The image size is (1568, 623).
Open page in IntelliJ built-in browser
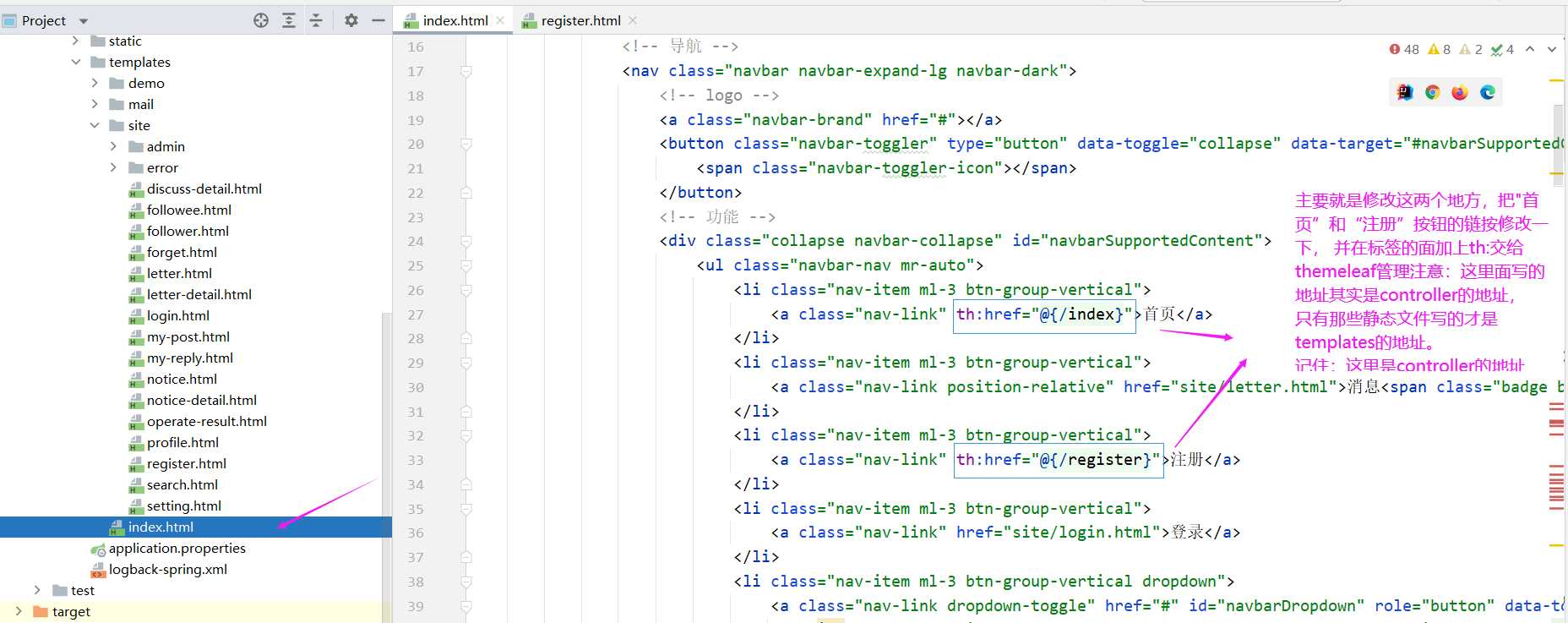(1405, 92)
